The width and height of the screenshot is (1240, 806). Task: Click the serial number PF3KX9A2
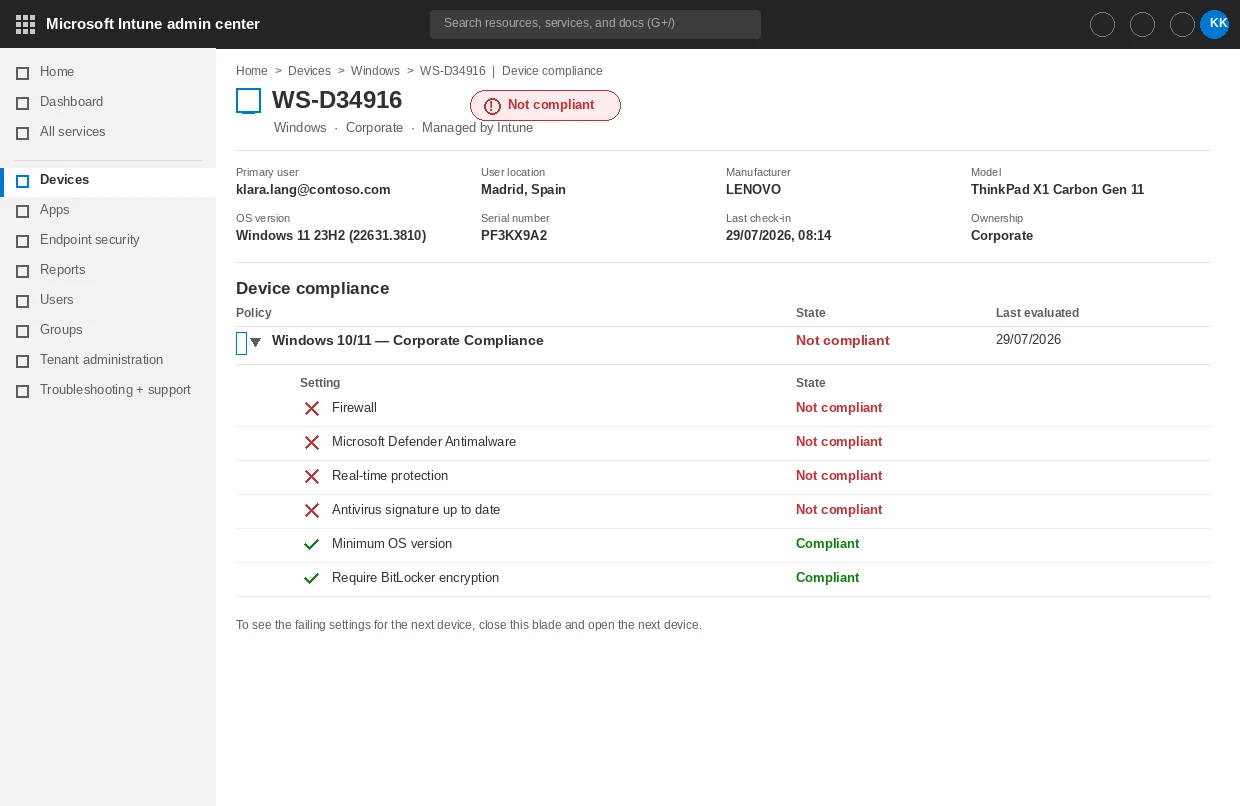click(x=514, y=236)
